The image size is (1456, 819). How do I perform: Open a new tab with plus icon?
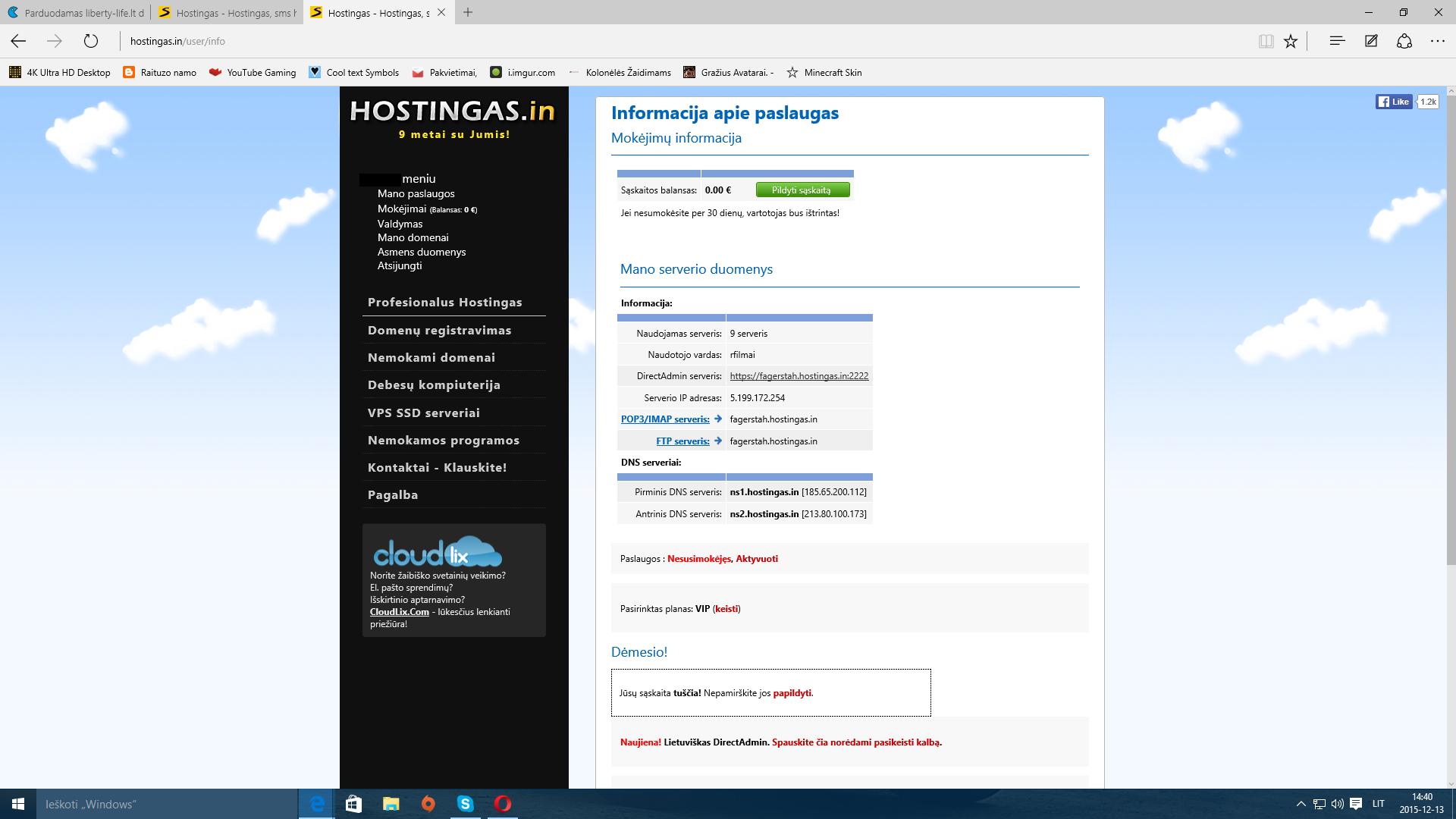click(468, 12)
